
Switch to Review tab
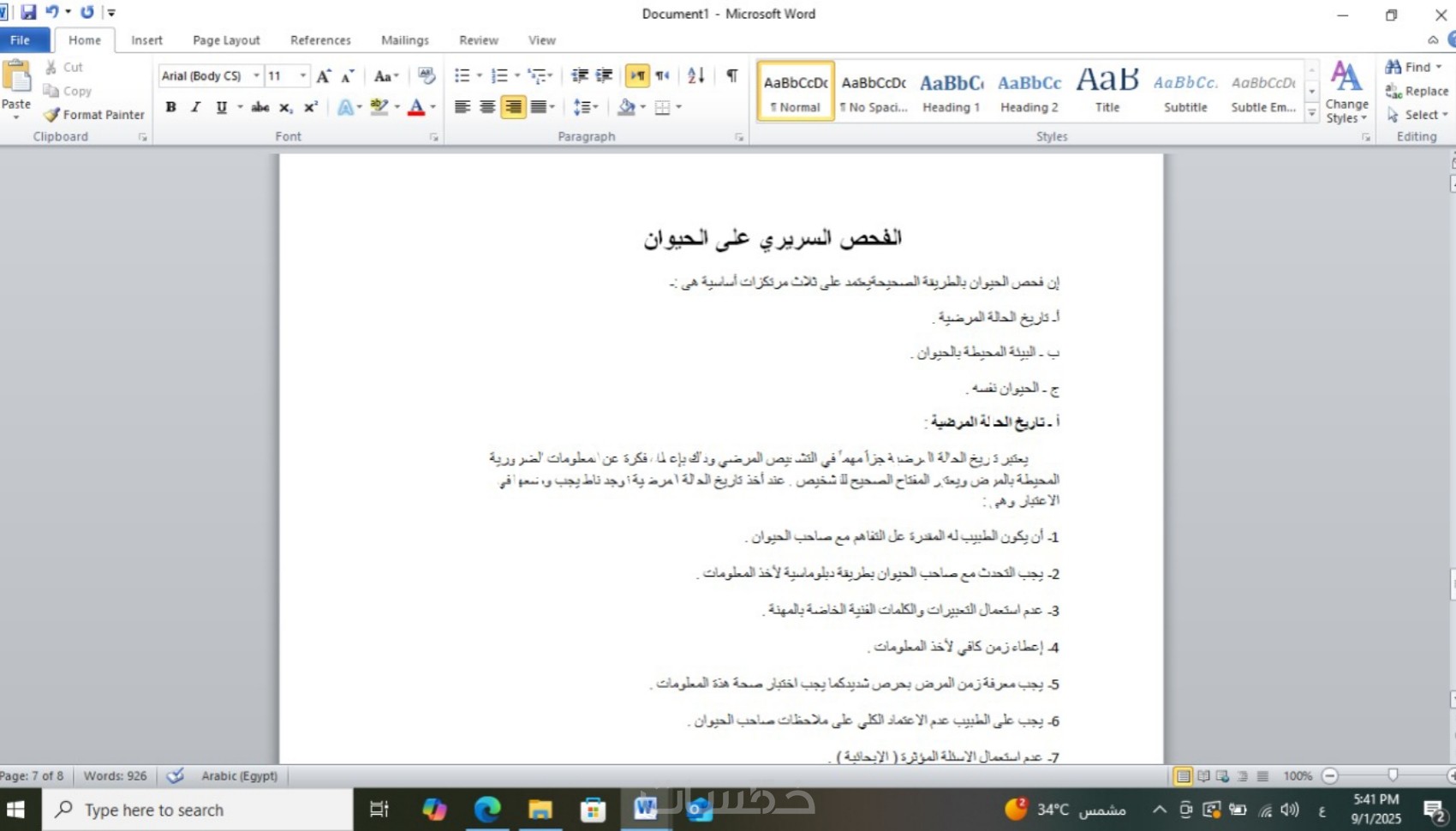coord(479,40)
